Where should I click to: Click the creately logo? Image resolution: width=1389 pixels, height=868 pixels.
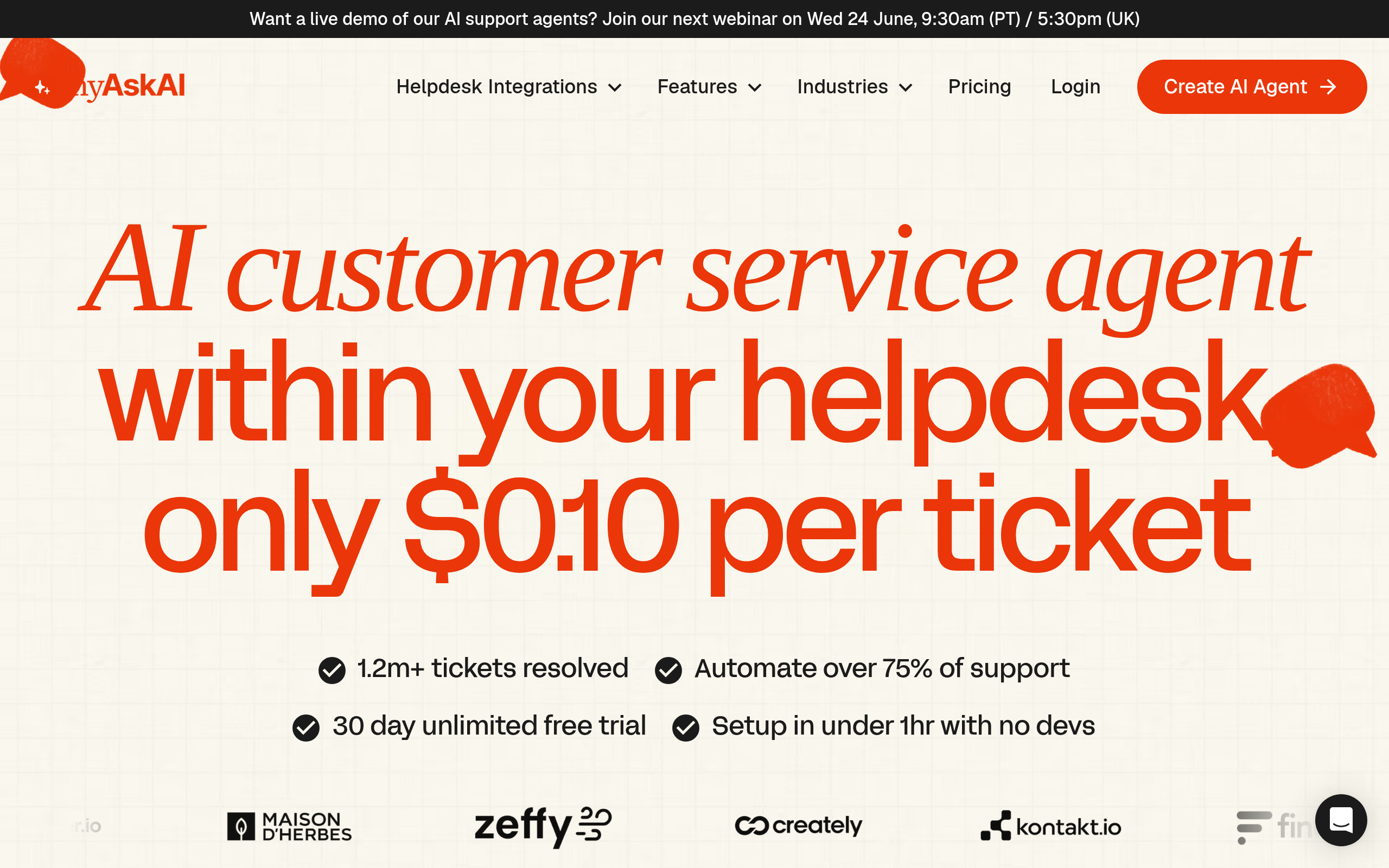click(x=798, y=826)
